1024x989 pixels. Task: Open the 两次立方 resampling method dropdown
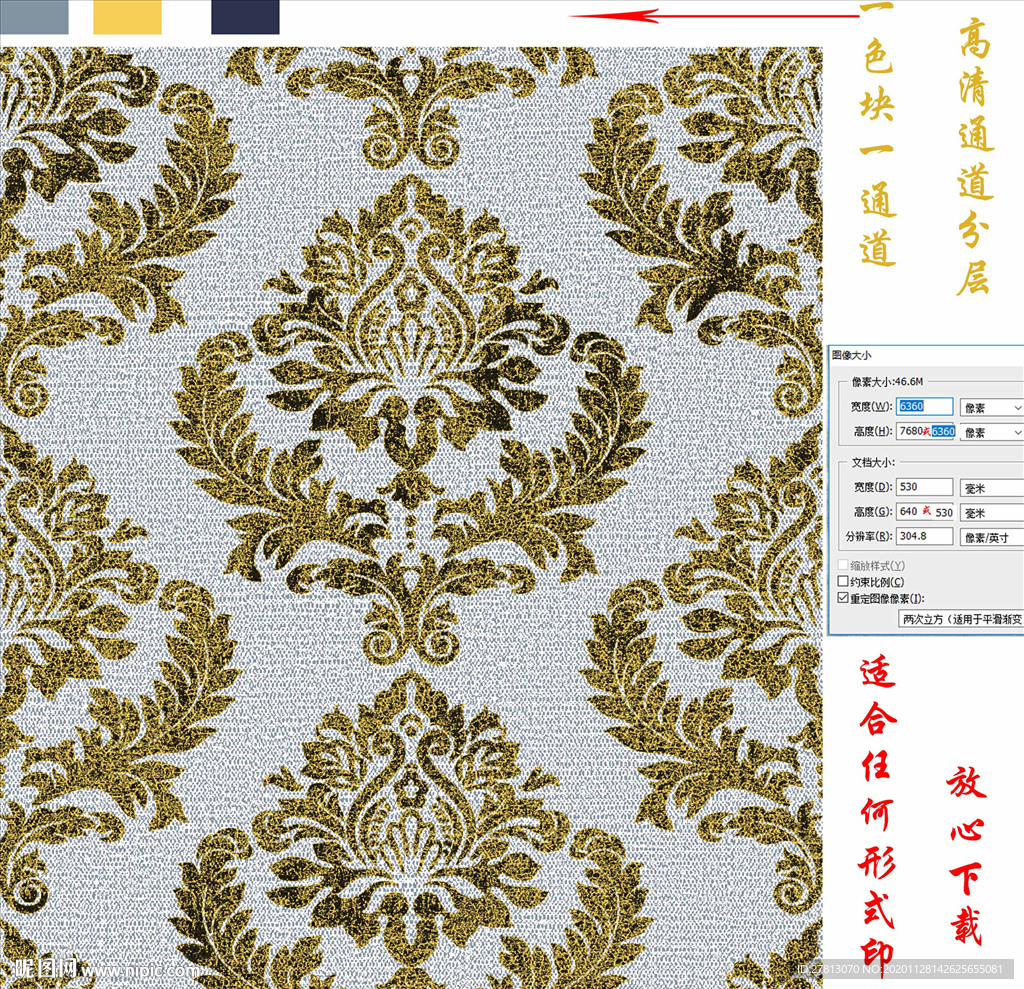coord(961,619)
